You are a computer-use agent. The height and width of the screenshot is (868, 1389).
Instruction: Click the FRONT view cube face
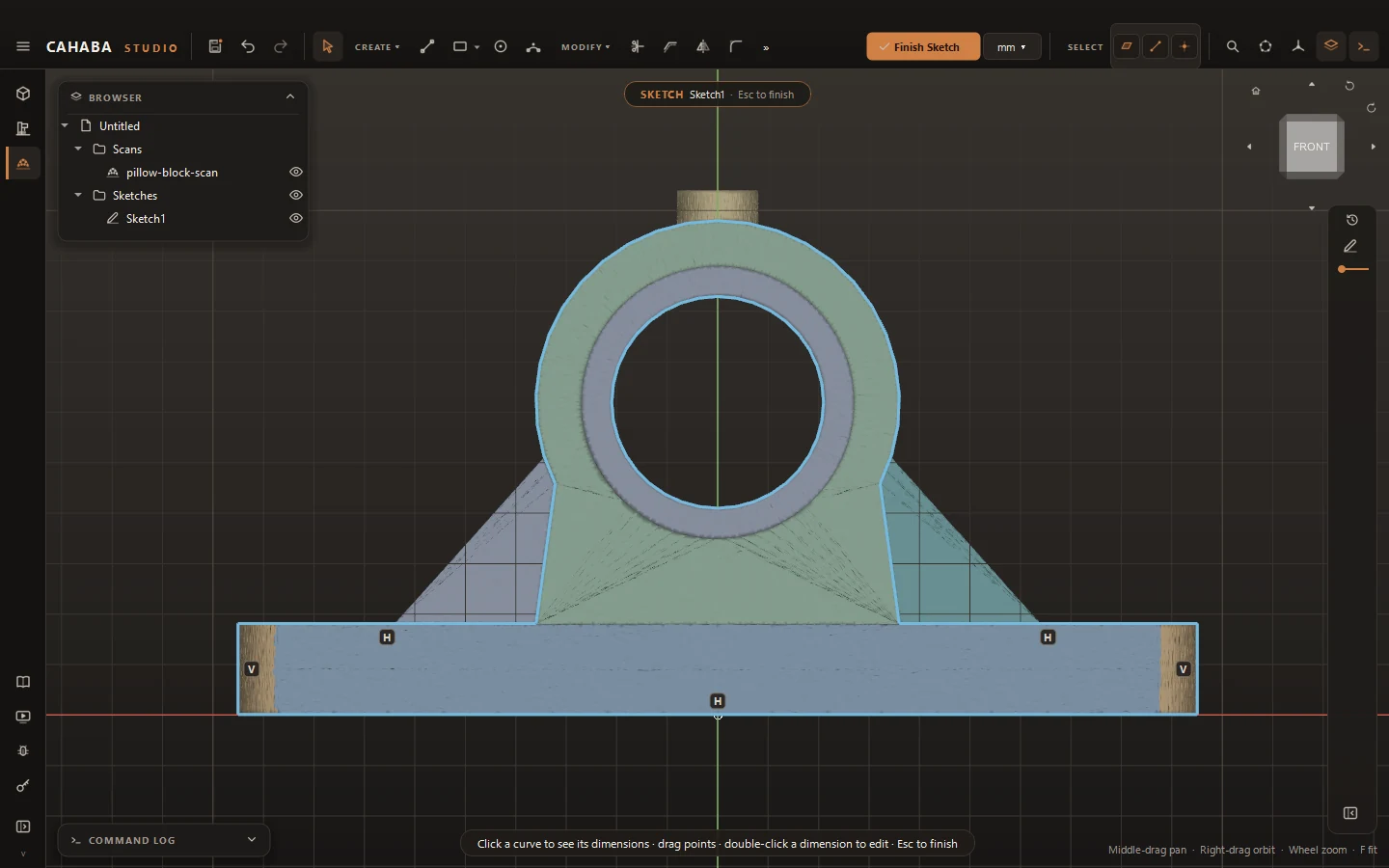tap(1311, 147)
